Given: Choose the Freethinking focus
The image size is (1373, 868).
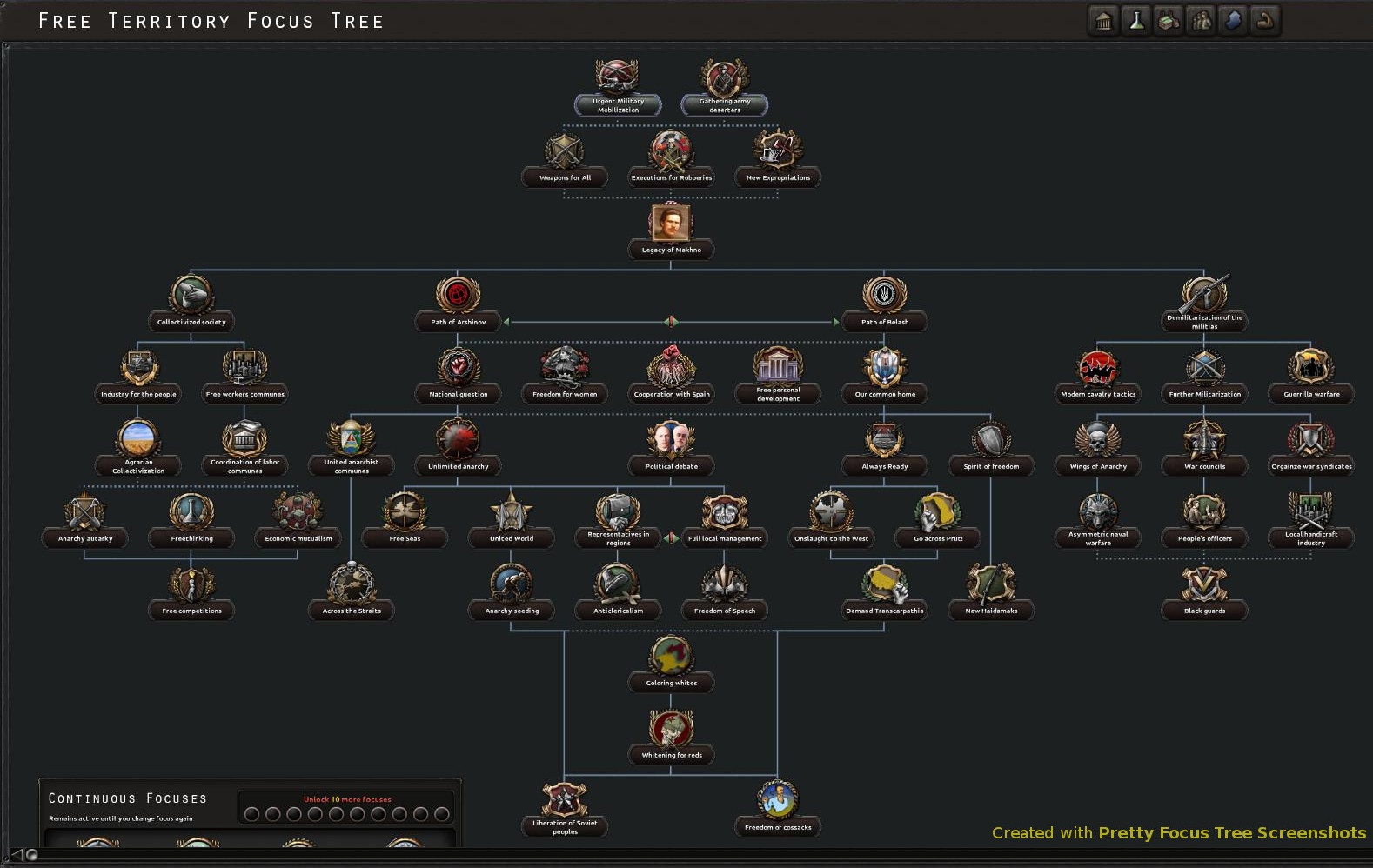Looking at the screenshot, I should pos(191,520).
